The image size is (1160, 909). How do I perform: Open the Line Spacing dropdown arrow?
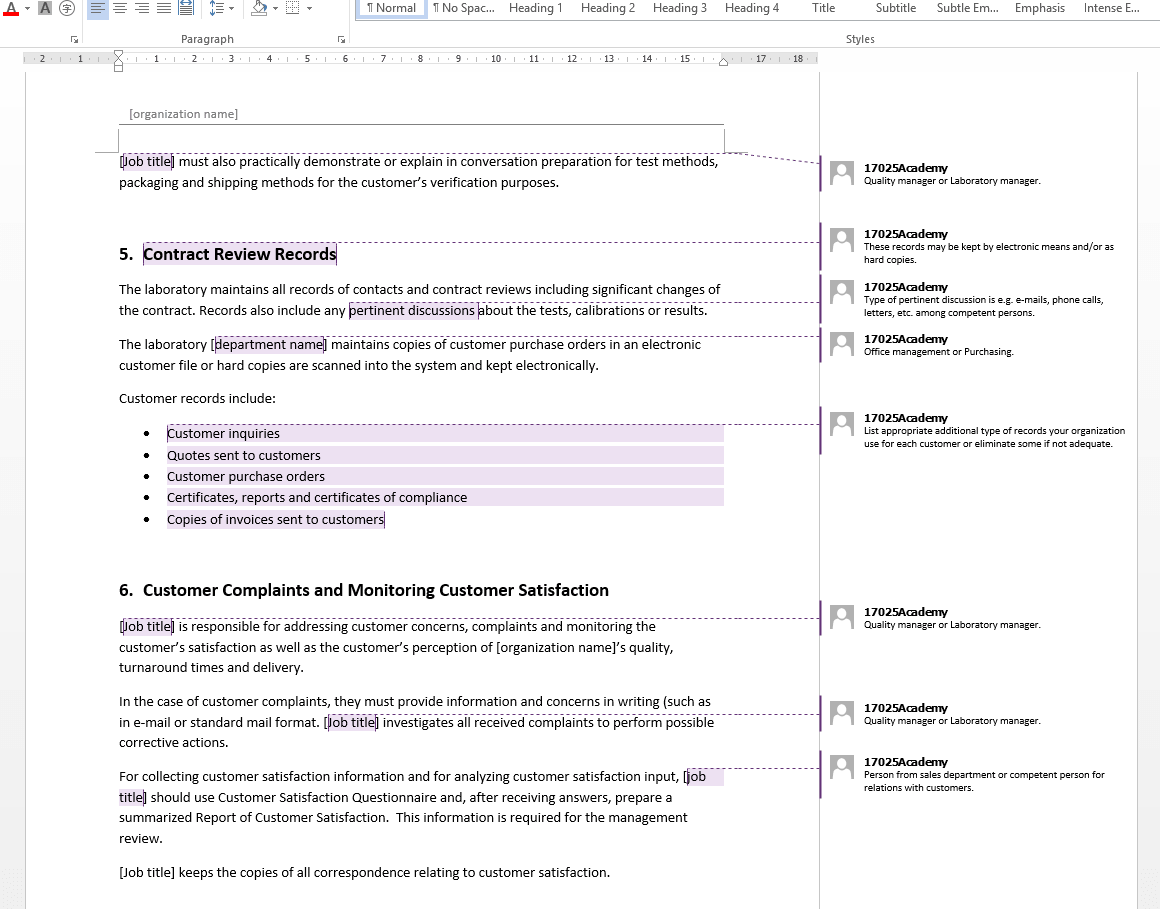(x=229, y=9)
